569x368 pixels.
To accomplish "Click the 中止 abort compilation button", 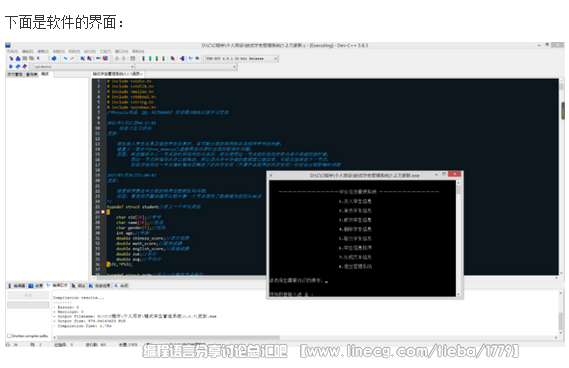I will [28, 296].
